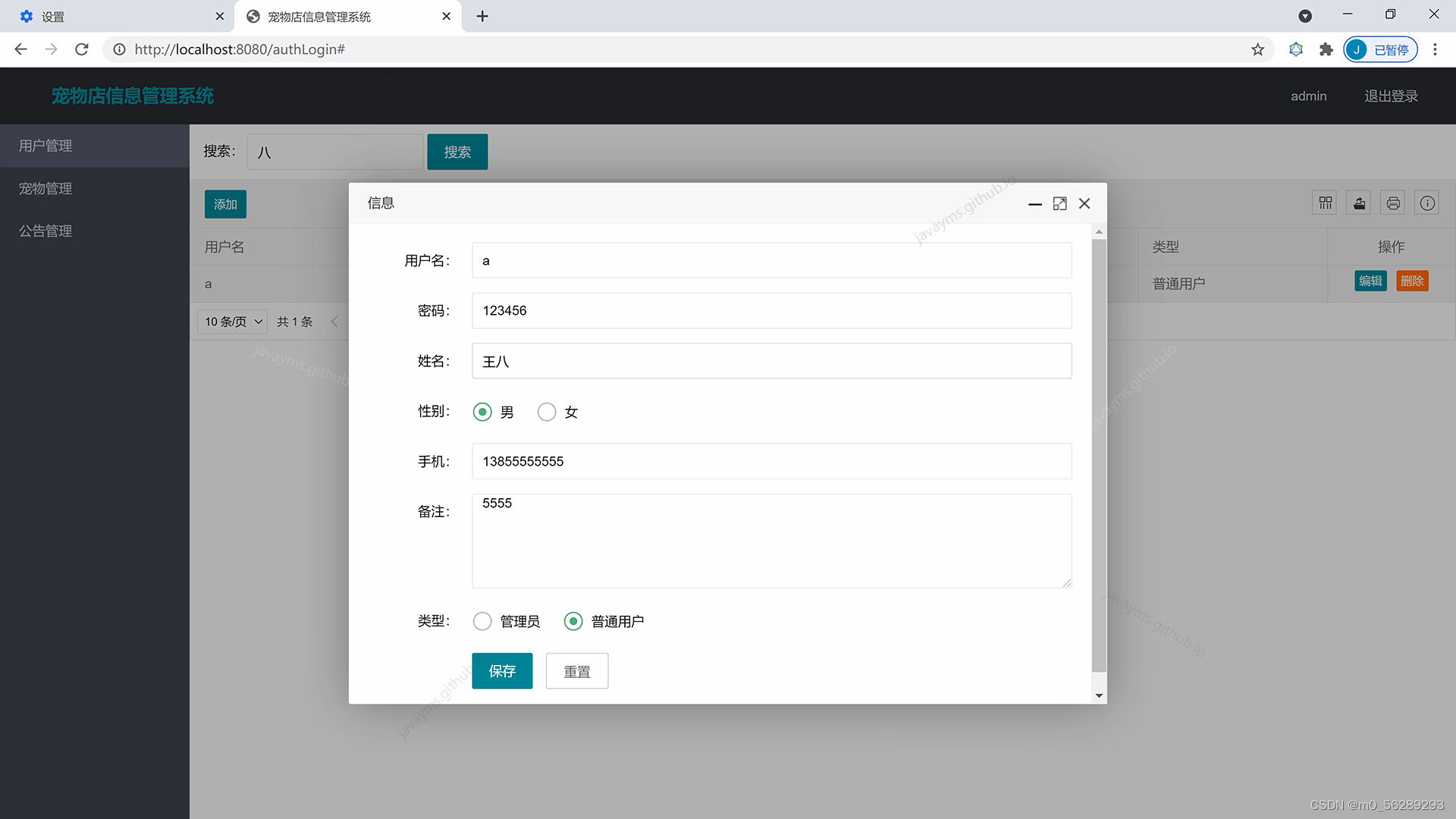Select the 女 gender radio button
This screenshot has height=819, width=1456.
(x=547, y=412)
